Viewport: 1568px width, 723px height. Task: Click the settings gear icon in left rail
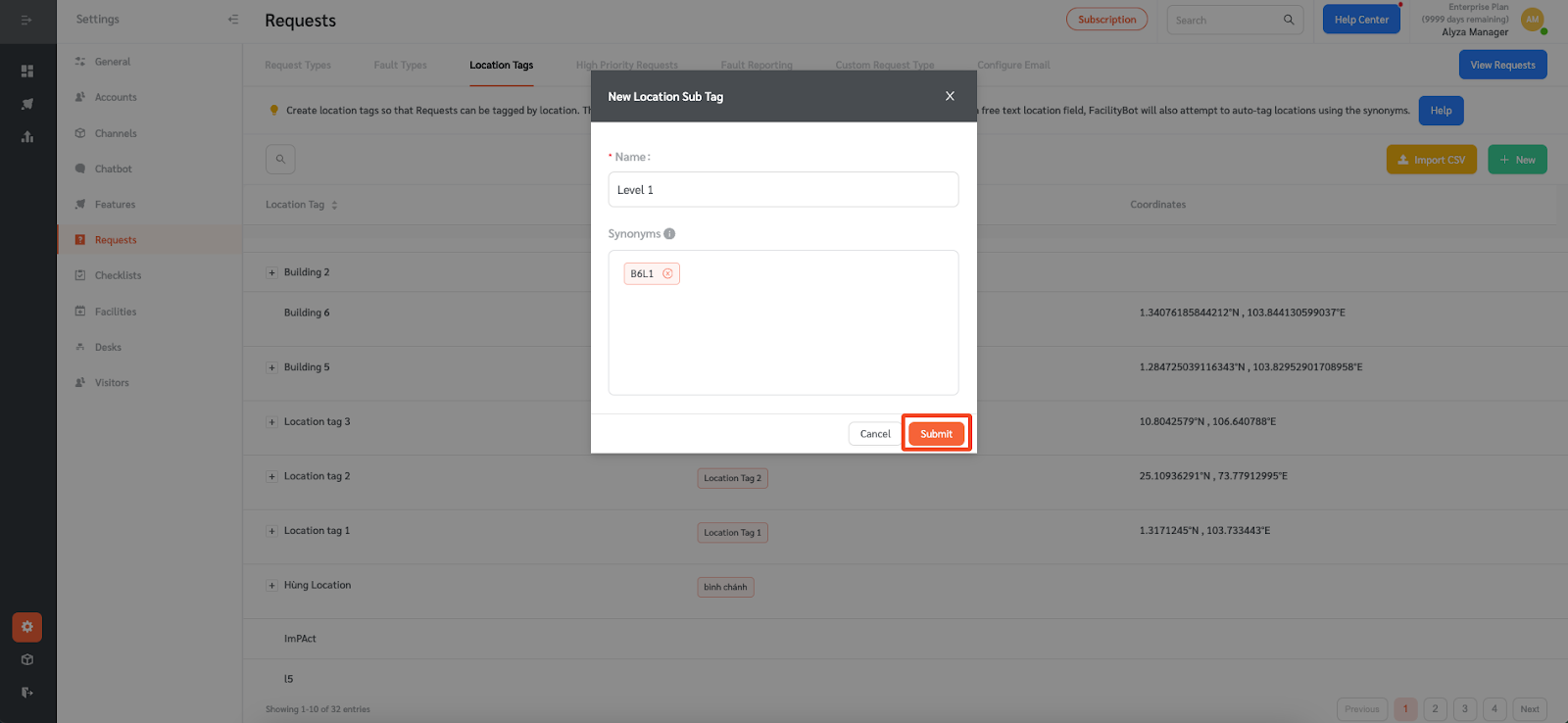point(27,627)
